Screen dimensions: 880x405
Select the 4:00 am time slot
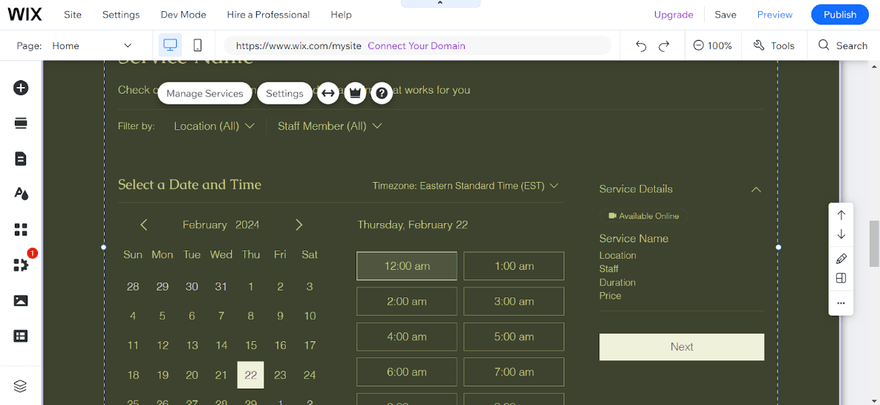[x=407, y=337]
